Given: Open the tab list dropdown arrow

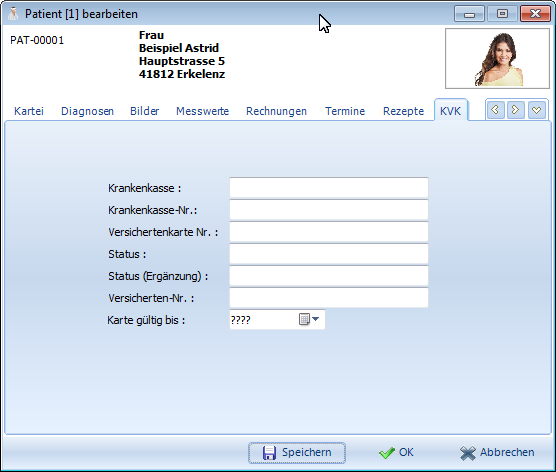Looking at the screenshot, I should 537,110.
